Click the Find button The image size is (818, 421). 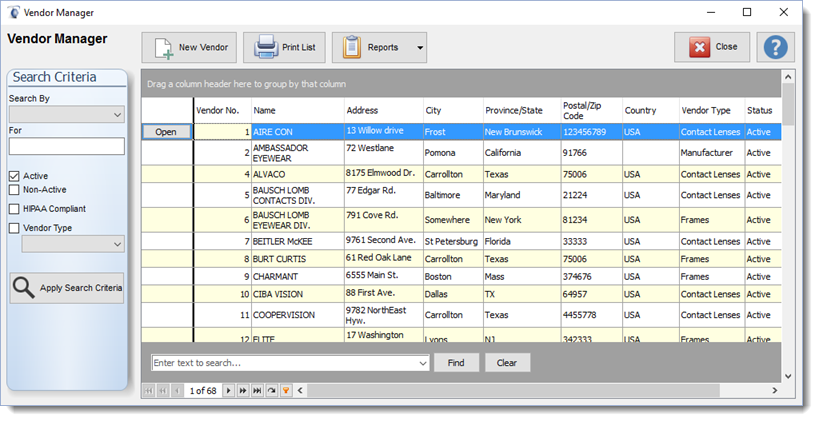(456, 363)
